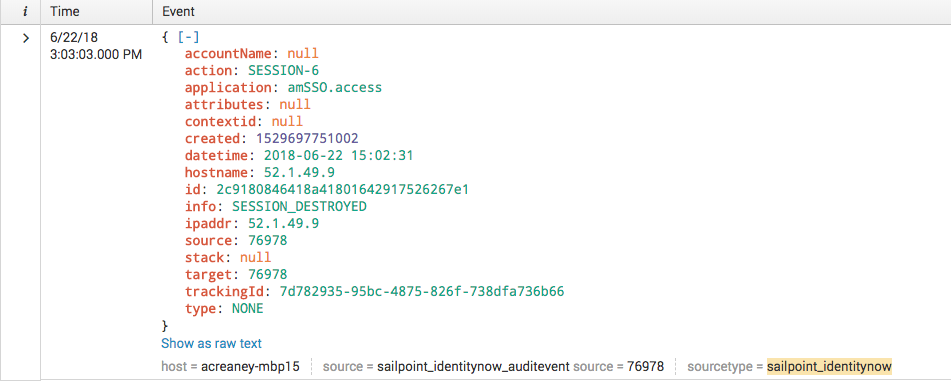Click the event time 3:03:03.000 PM
This screenshot has height=381, width=951.
coord(96,55)
